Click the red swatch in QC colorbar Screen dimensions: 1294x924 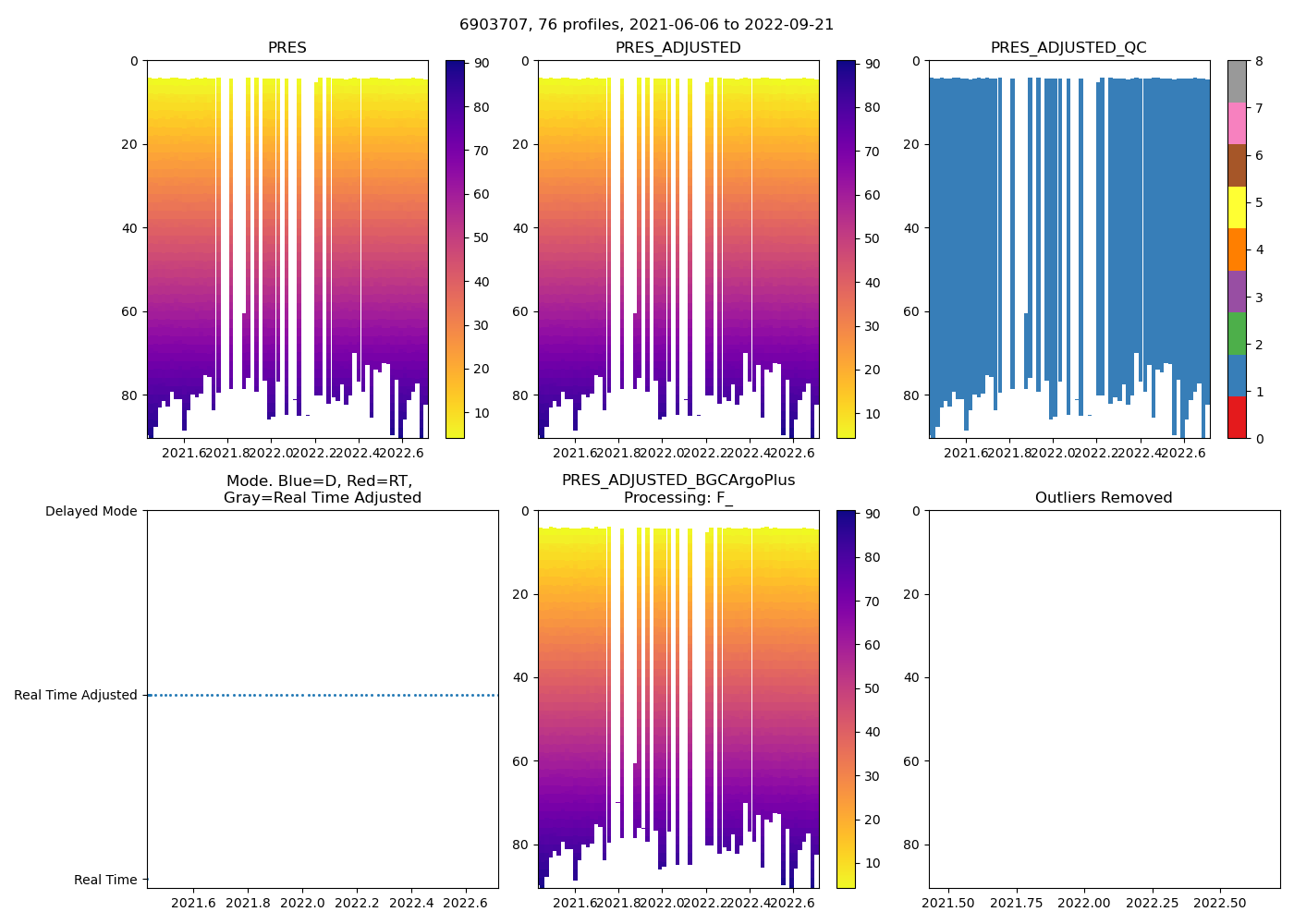1237,417
